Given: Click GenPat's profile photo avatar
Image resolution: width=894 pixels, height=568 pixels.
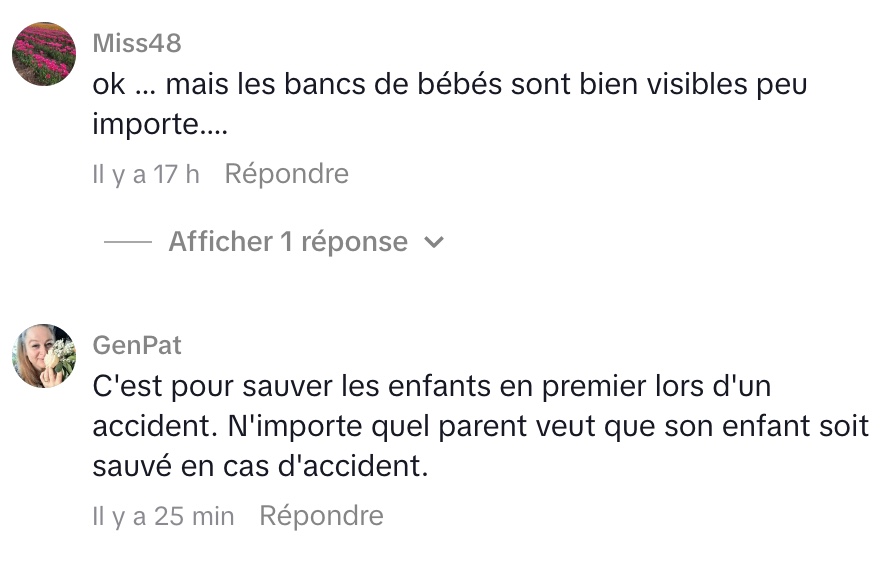Looking at the screenshot, I should coord(44,356).
